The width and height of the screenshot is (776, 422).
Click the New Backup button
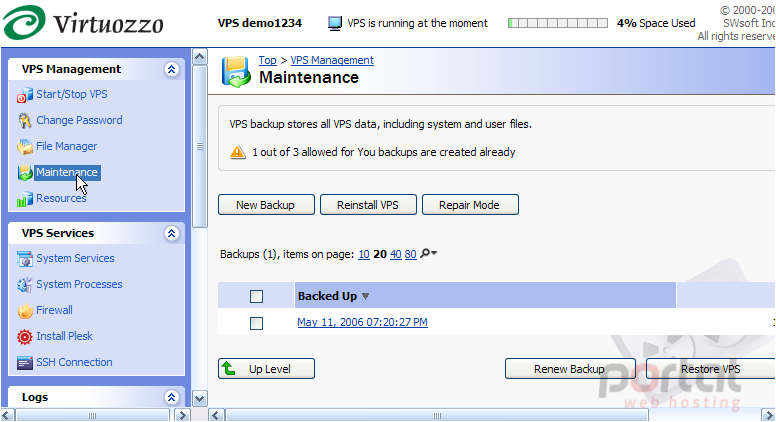pos(266,205)
